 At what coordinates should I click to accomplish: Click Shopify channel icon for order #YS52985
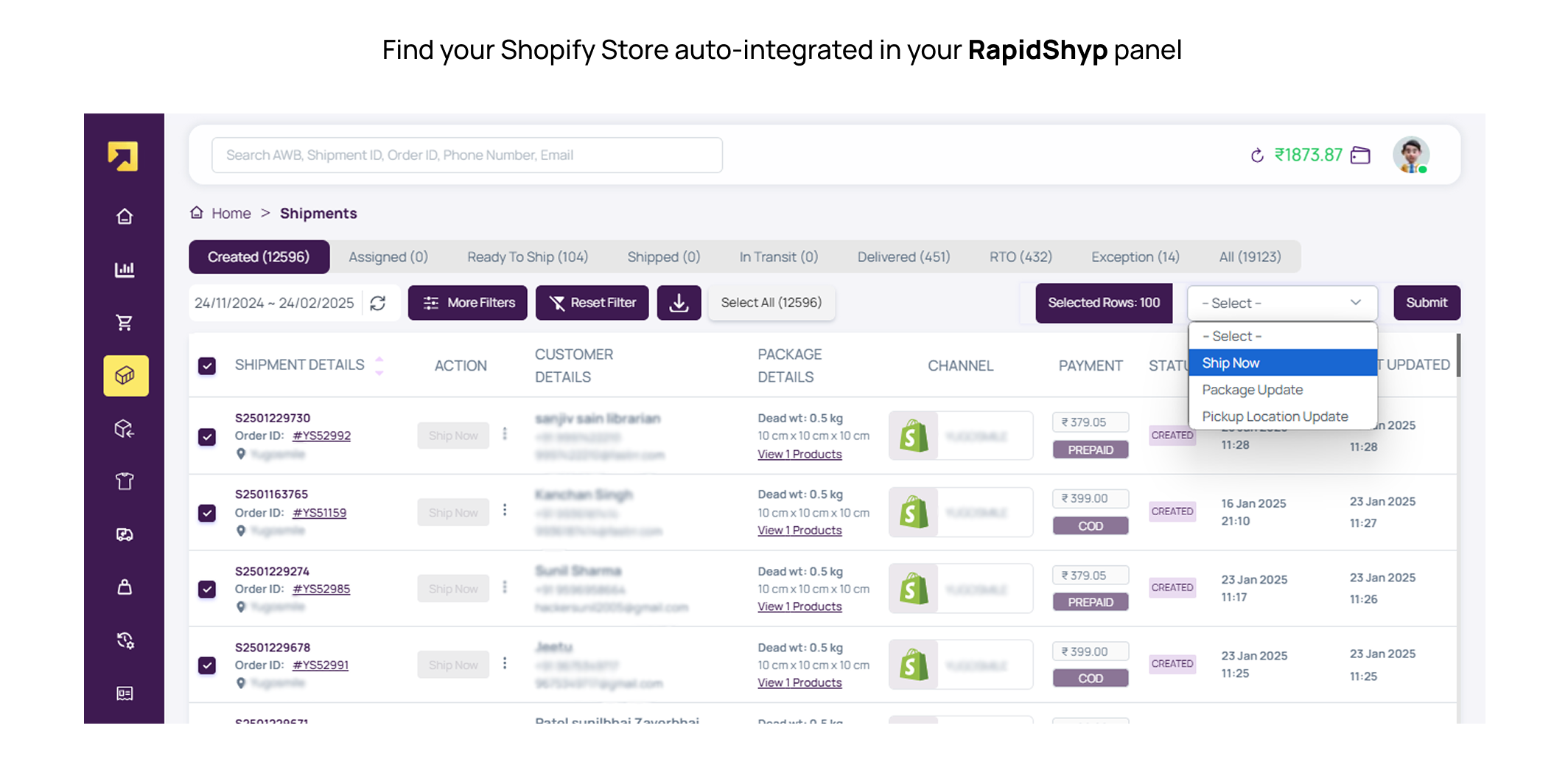click(914, 589)
